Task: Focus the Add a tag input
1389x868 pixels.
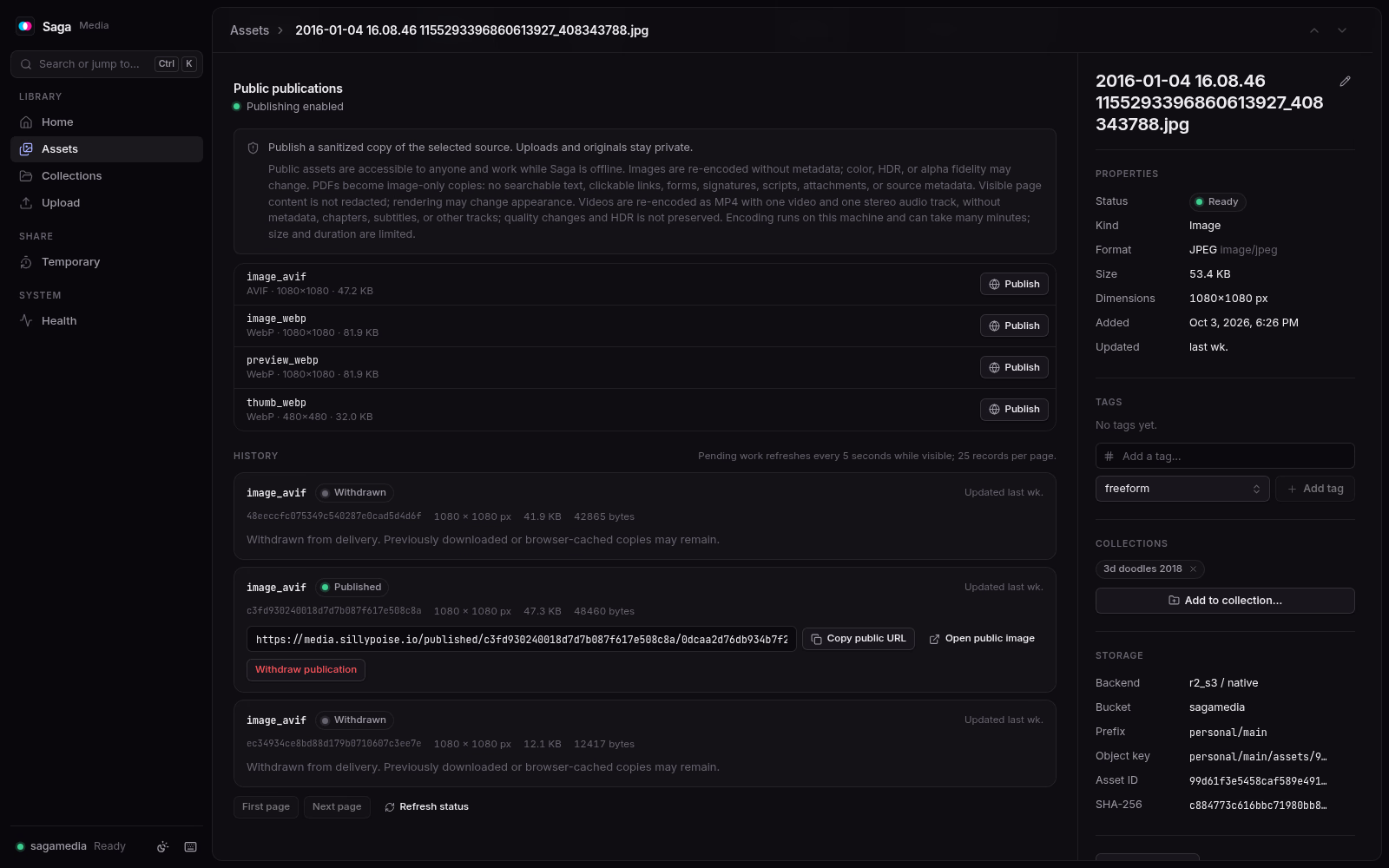Action: (1225, 456)
